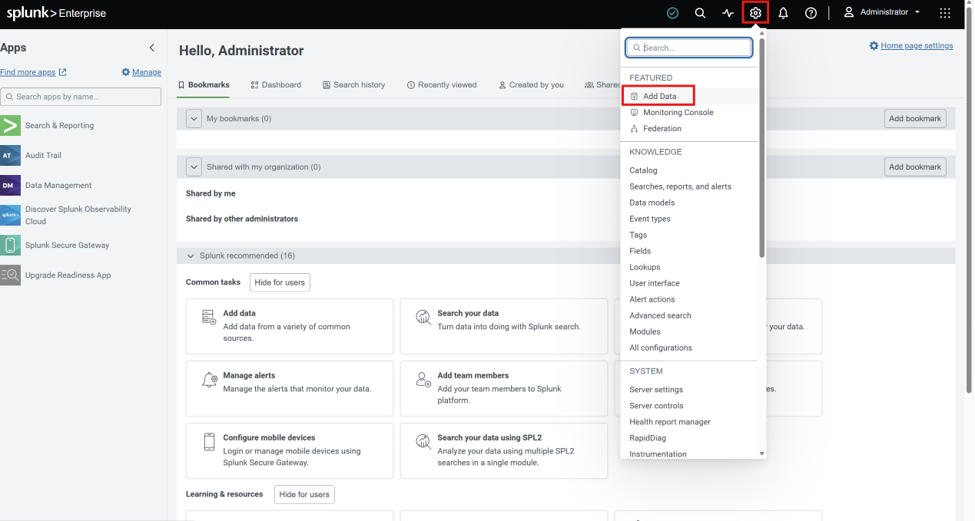975x521 pixels.
Task: Click Hide for users beside Learning & resources
Action: point(304,495)
